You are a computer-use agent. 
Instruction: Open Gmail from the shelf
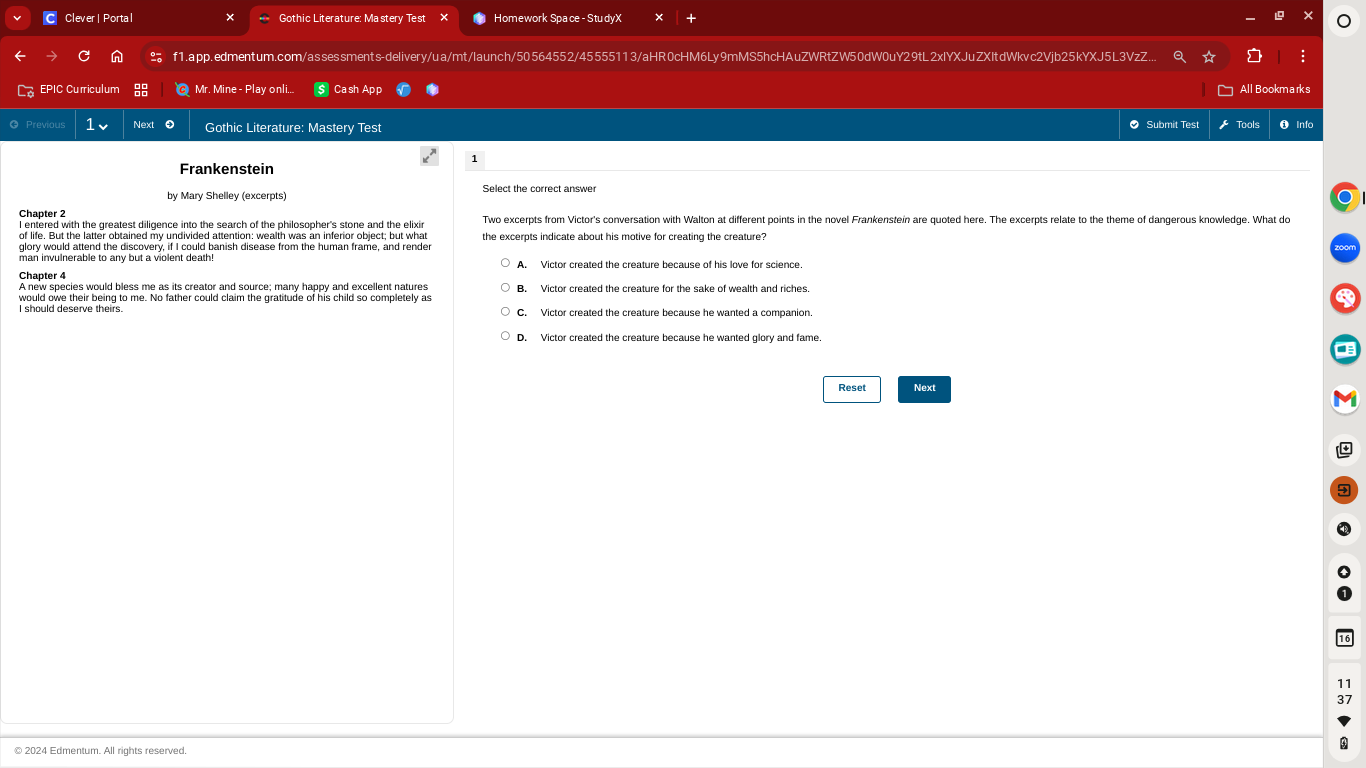(1345, 399)
